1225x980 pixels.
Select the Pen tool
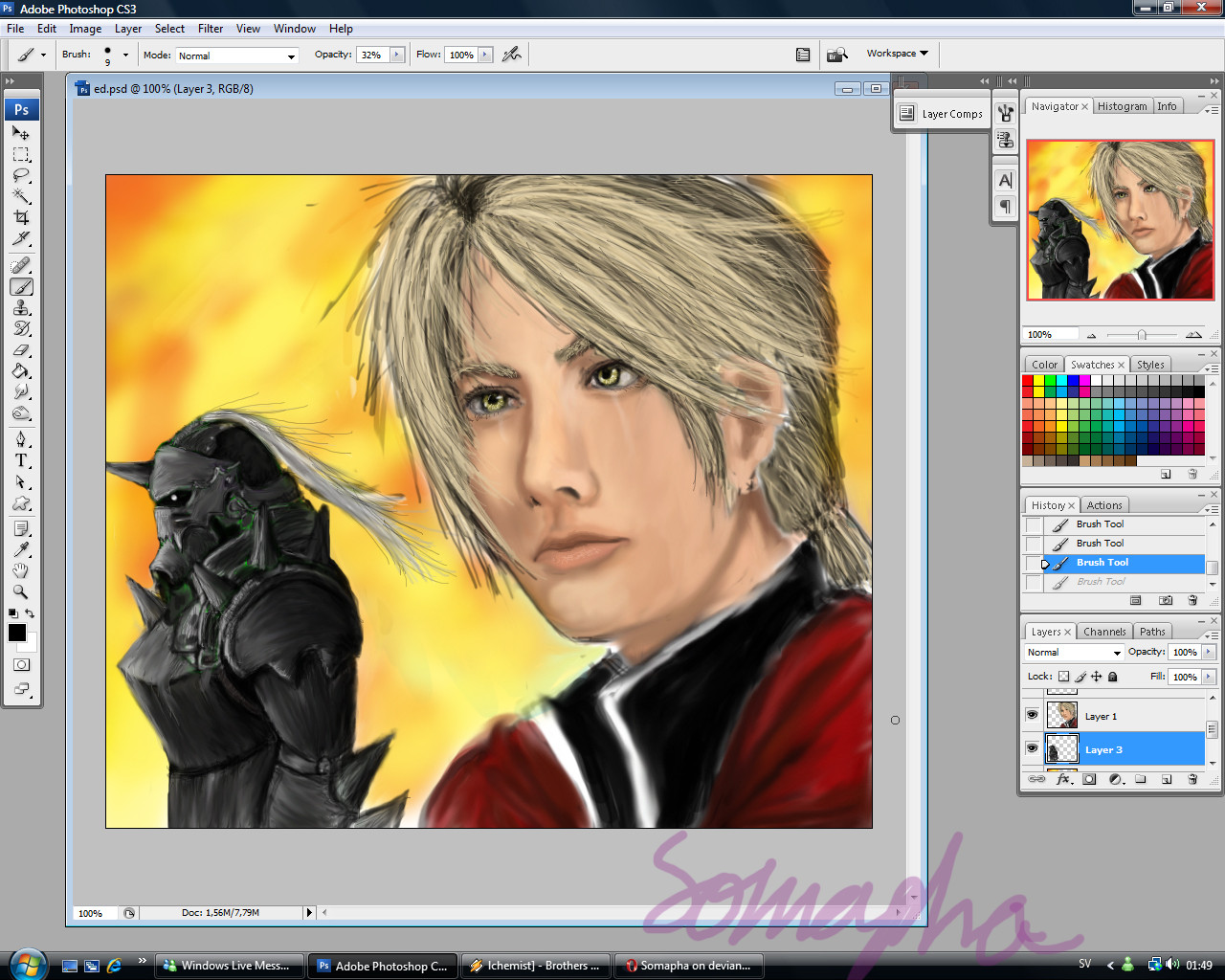(21, 440)
